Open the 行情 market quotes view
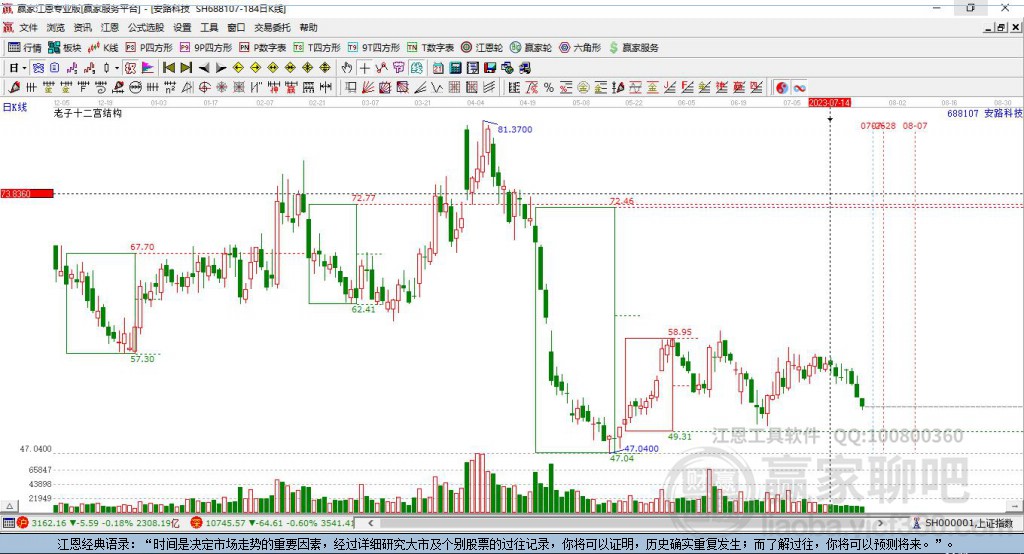Screen dimensions: 1024x554 click(25, 48)
